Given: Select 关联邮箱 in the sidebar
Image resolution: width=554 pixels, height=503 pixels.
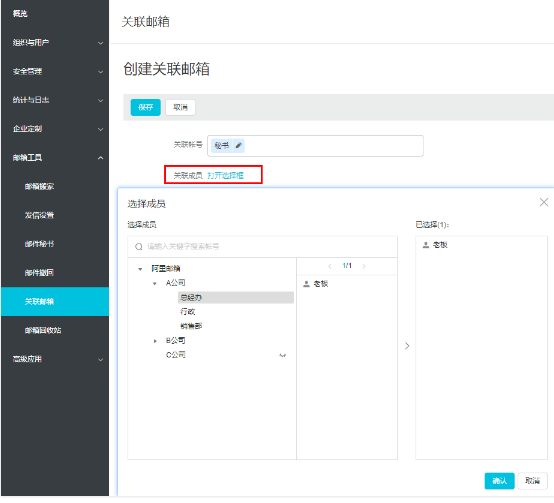Looking at the screenshot, I should click(x=55, y=302).
